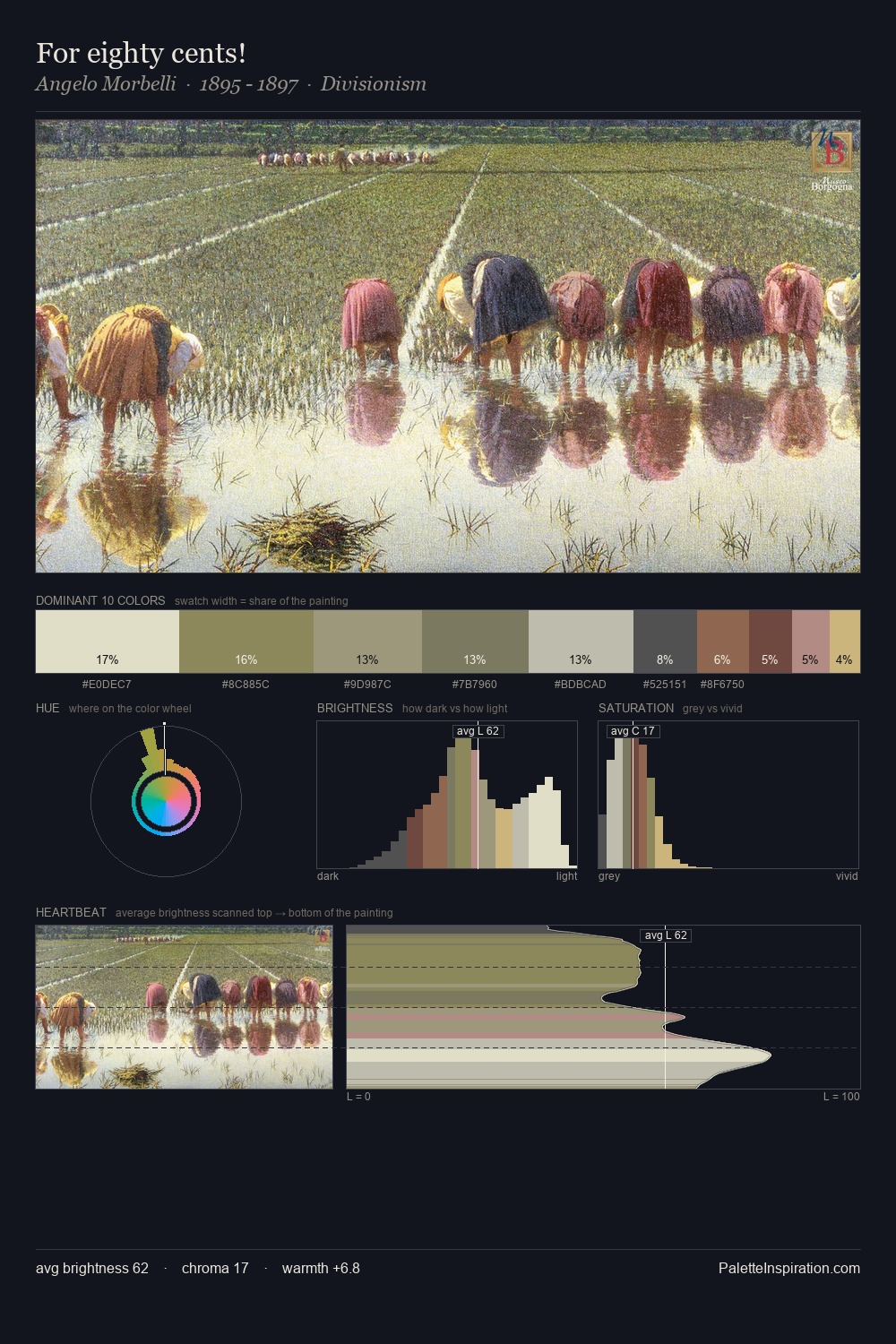Click the tan 4% swatch
The height and width of the screenshot is (1344, 896).
tap(845, 642)
